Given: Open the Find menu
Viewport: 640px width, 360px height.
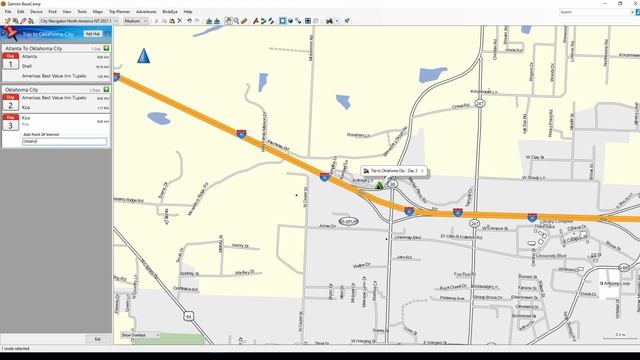Looking at the screenshot, I should tap(53, 12).
